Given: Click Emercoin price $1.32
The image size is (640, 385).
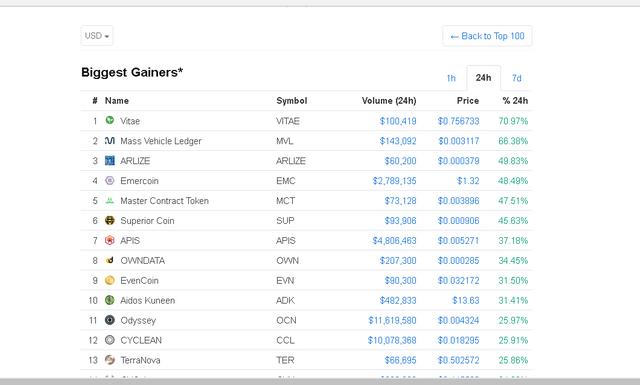Looking at the screenshot, I should coord(468,181).
